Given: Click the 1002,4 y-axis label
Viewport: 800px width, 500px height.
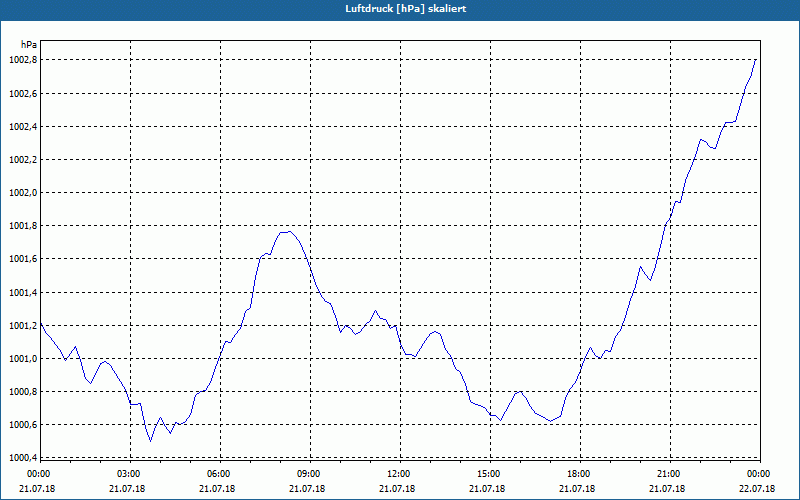Looking at the screenshot, I should [23, 127].
